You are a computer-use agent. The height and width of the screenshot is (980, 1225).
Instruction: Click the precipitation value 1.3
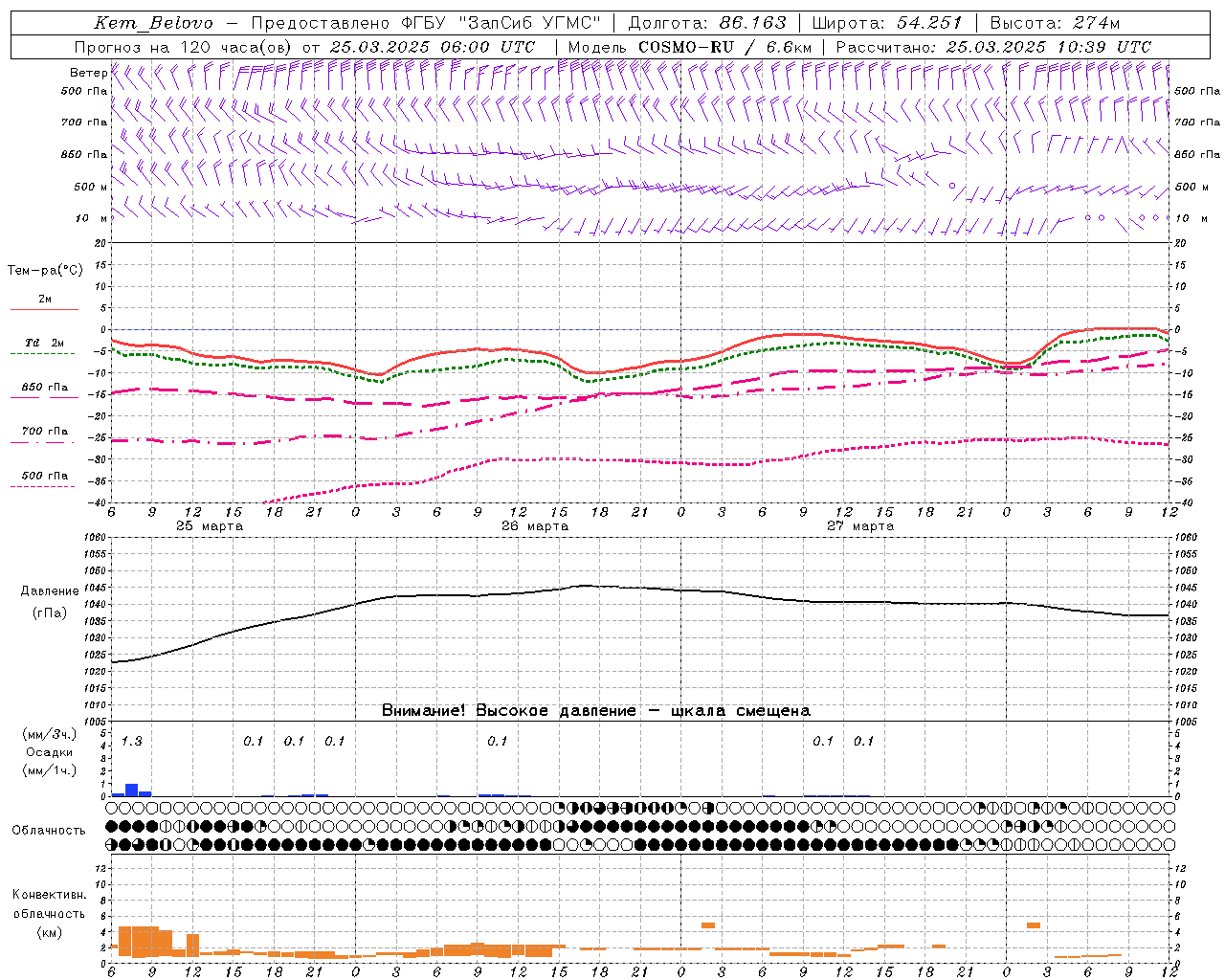coord(131,741)
